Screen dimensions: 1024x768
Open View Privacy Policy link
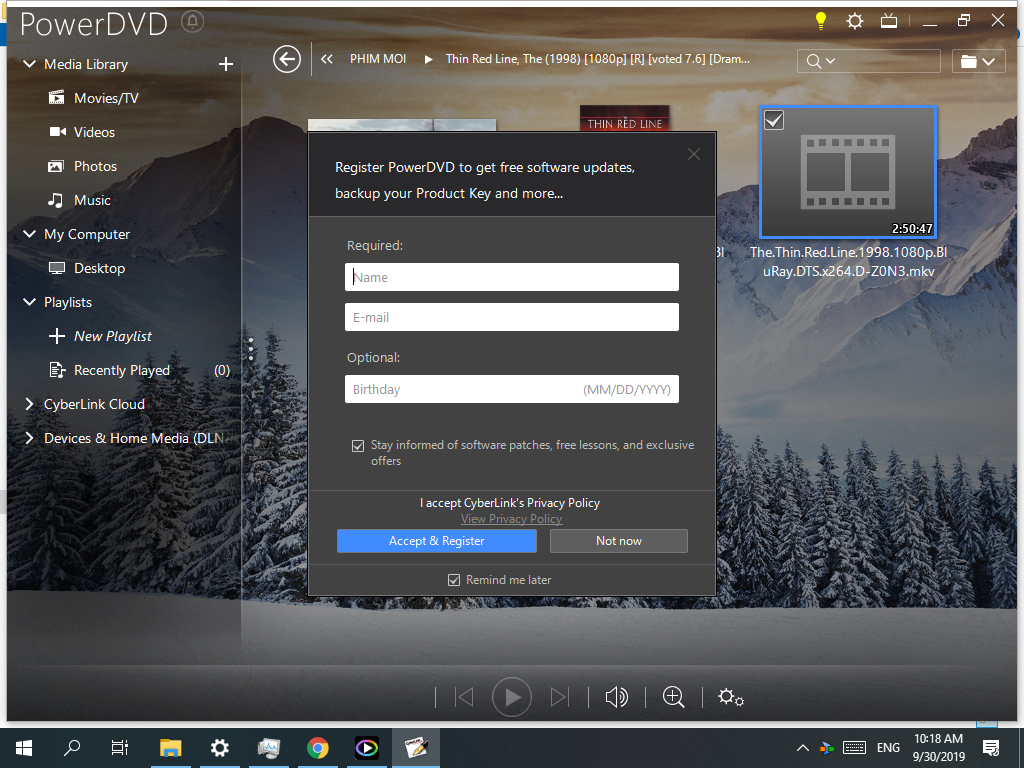pos(511,519)
